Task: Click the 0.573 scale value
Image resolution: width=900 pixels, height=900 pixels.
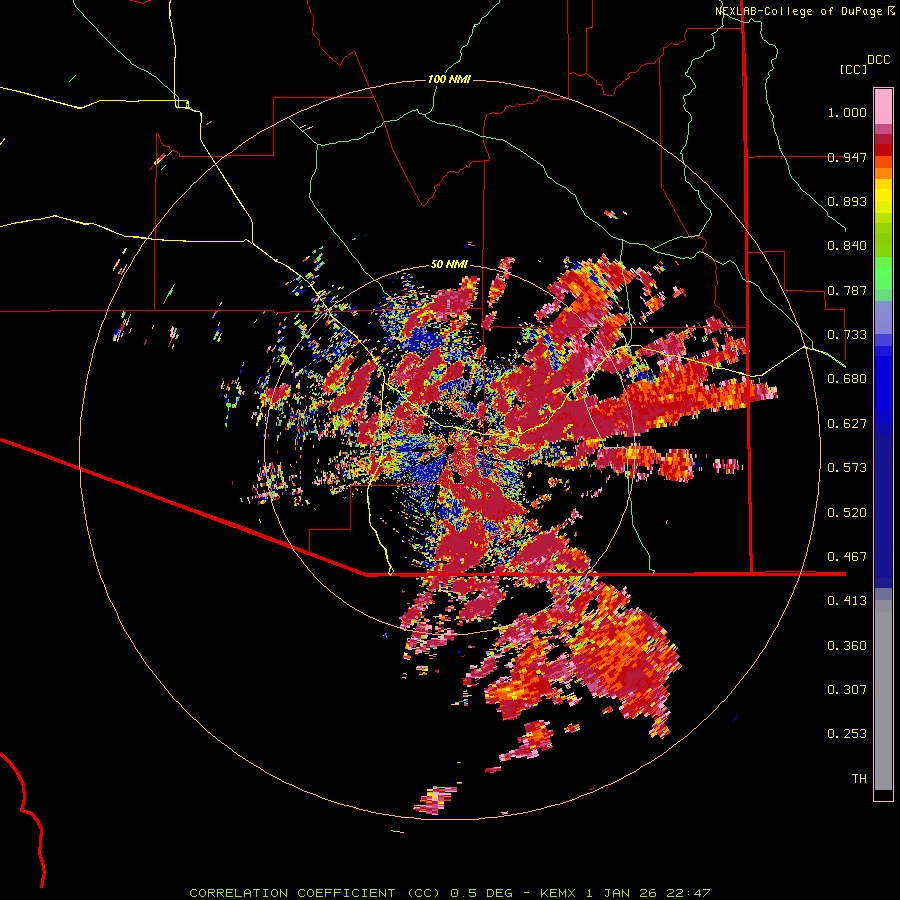Action: (847, 468)
